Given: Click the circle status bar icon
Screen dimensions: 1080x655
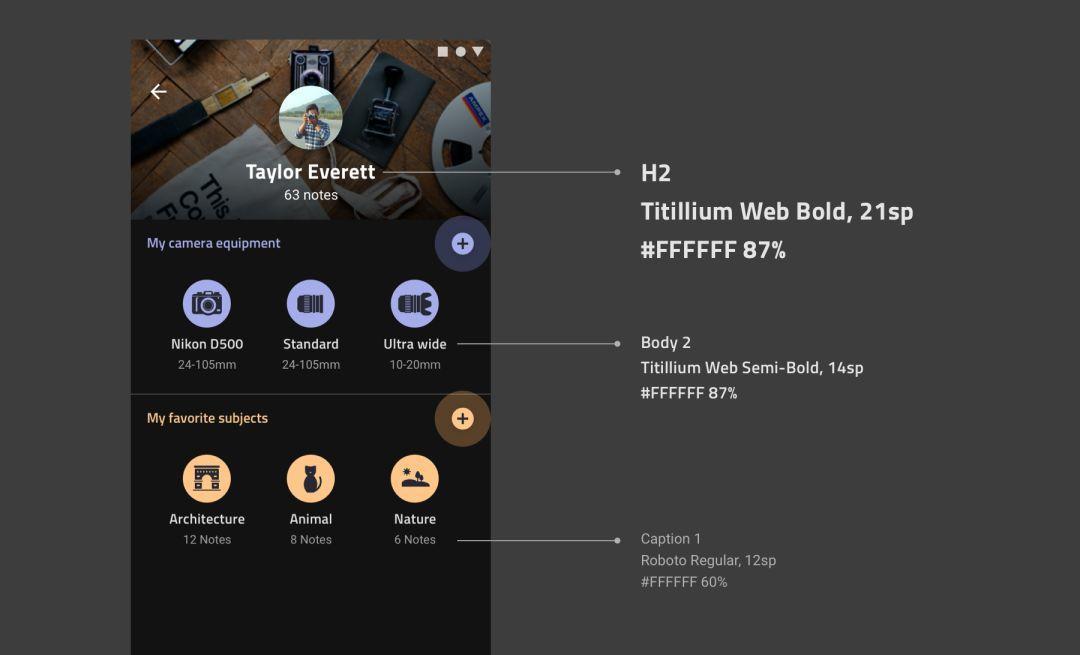Looking at the screenshot, I should (460, 52).
